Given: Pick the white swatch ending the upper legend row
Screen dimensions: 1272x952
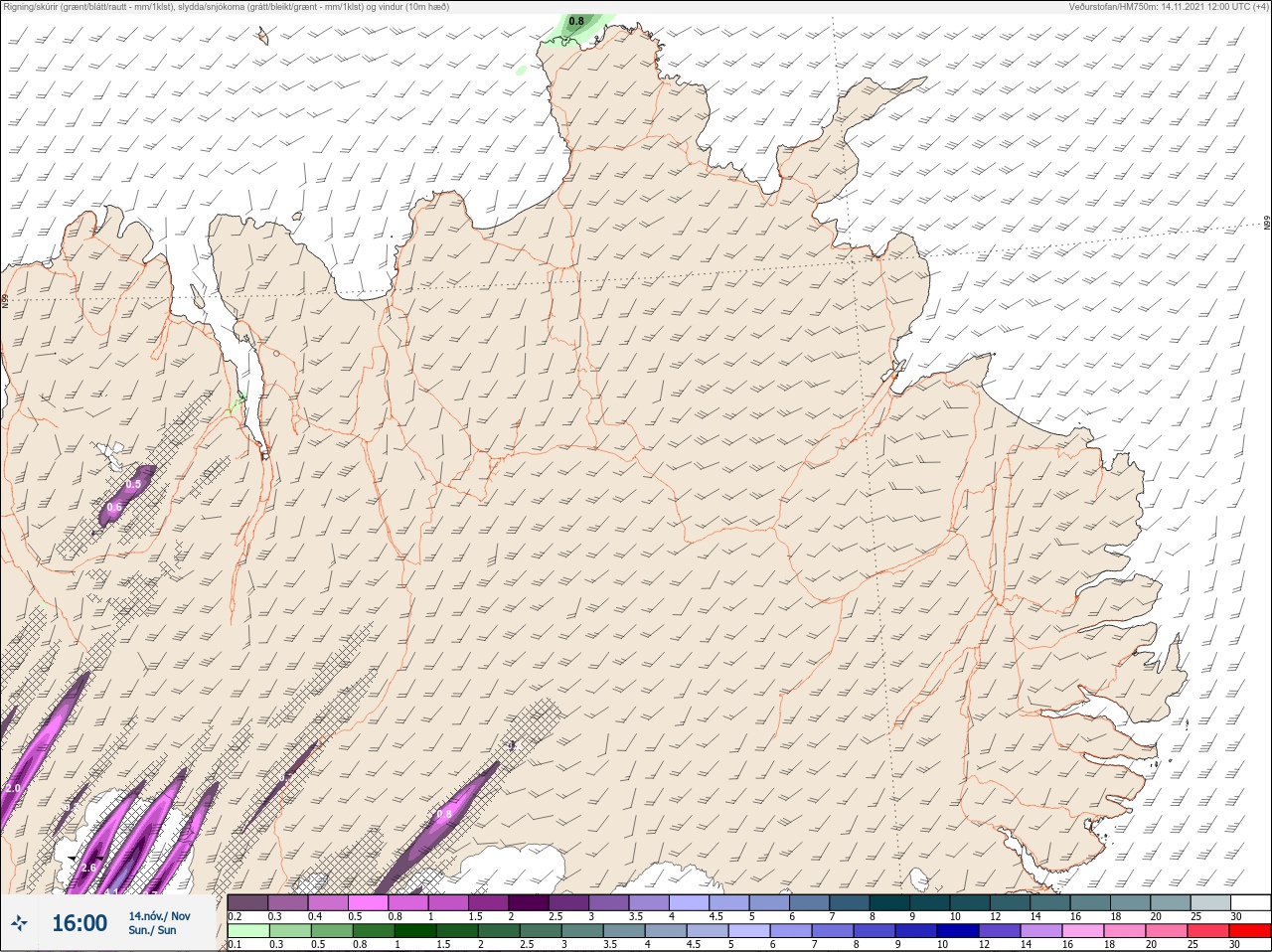Looking at the screenshot, I should coord(1250,902).
